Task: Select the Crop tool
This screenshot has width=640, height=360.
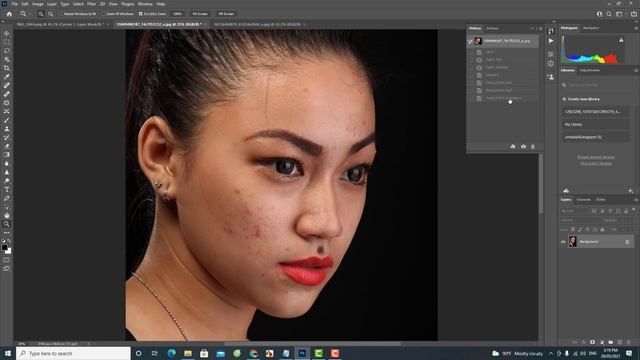Action: point(7,68)
